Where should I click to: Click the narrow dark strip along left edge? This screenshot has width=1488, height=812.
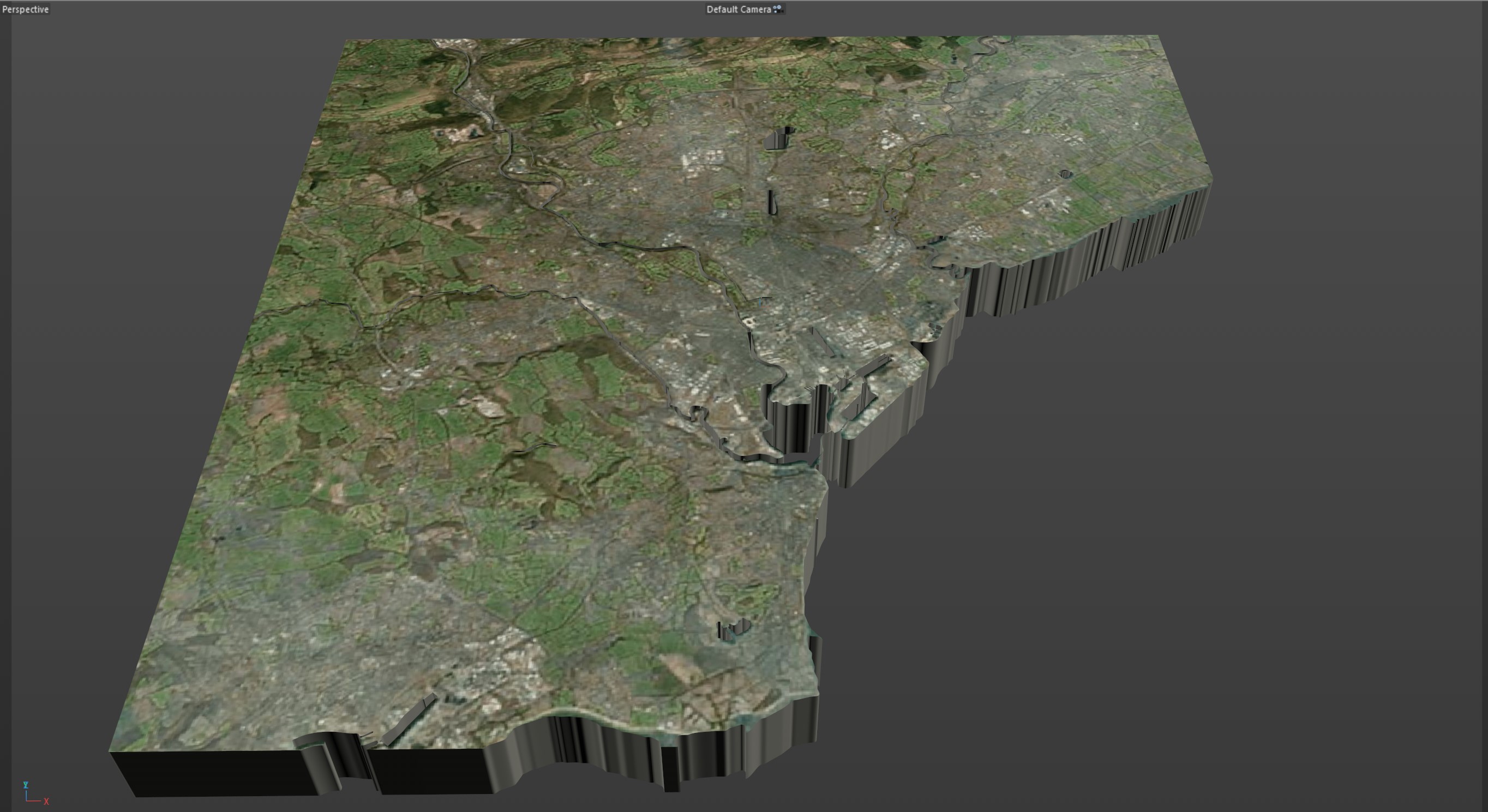5,404
